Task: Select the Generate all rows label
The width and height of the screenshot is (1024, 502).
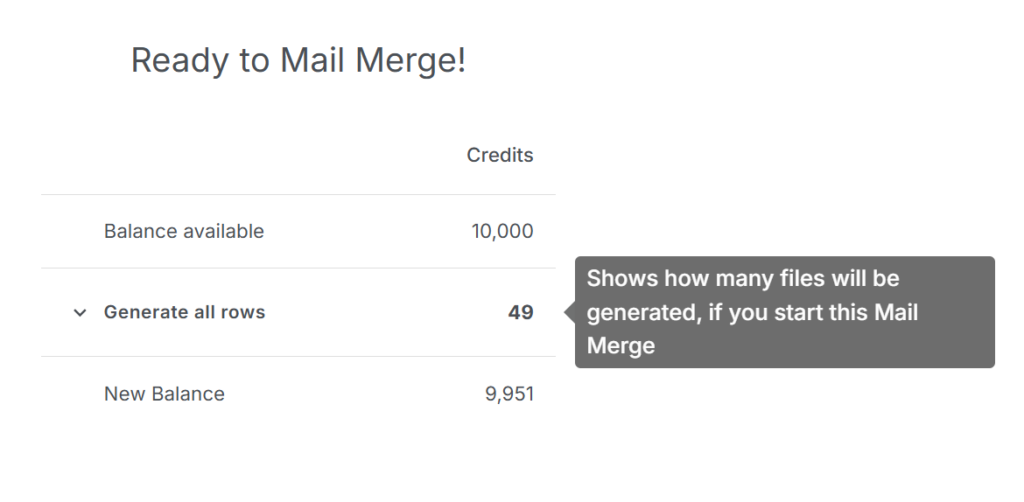Action: click(x=184, y=312)
